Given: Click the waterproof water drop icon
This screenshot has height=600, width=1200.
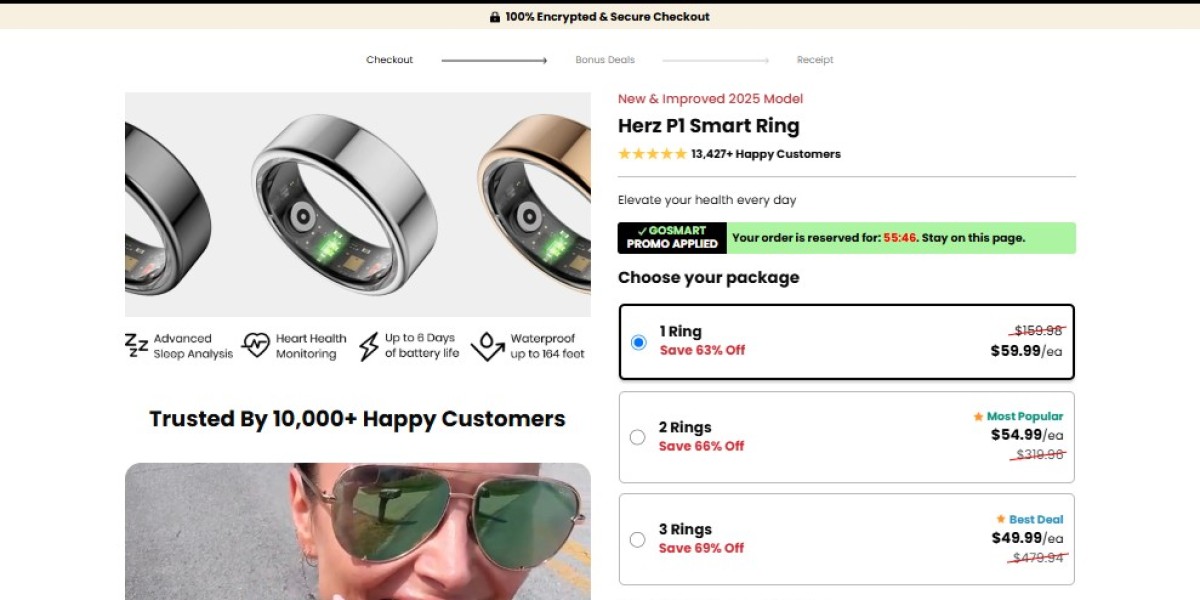Looking at the screenshot, I should (488, 344).
